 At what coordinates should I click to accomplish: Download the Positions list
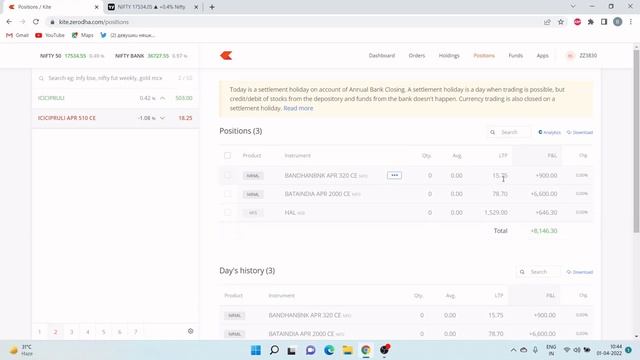pos(580,132)
